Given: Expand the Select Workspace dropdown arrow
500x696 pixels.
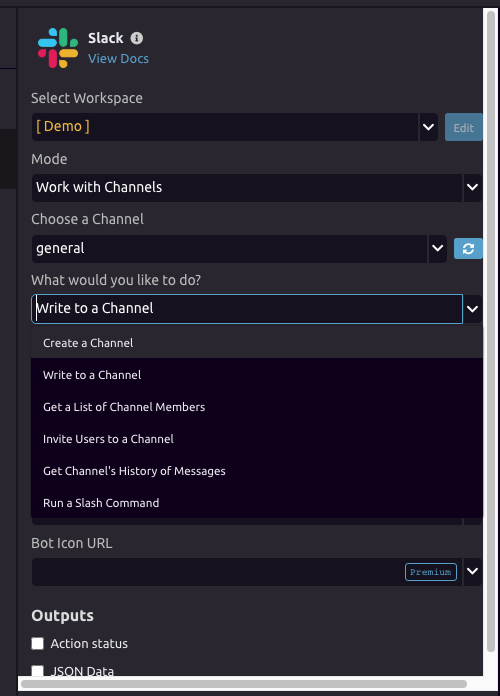Looking at the screenshot, I should [429, 127].
